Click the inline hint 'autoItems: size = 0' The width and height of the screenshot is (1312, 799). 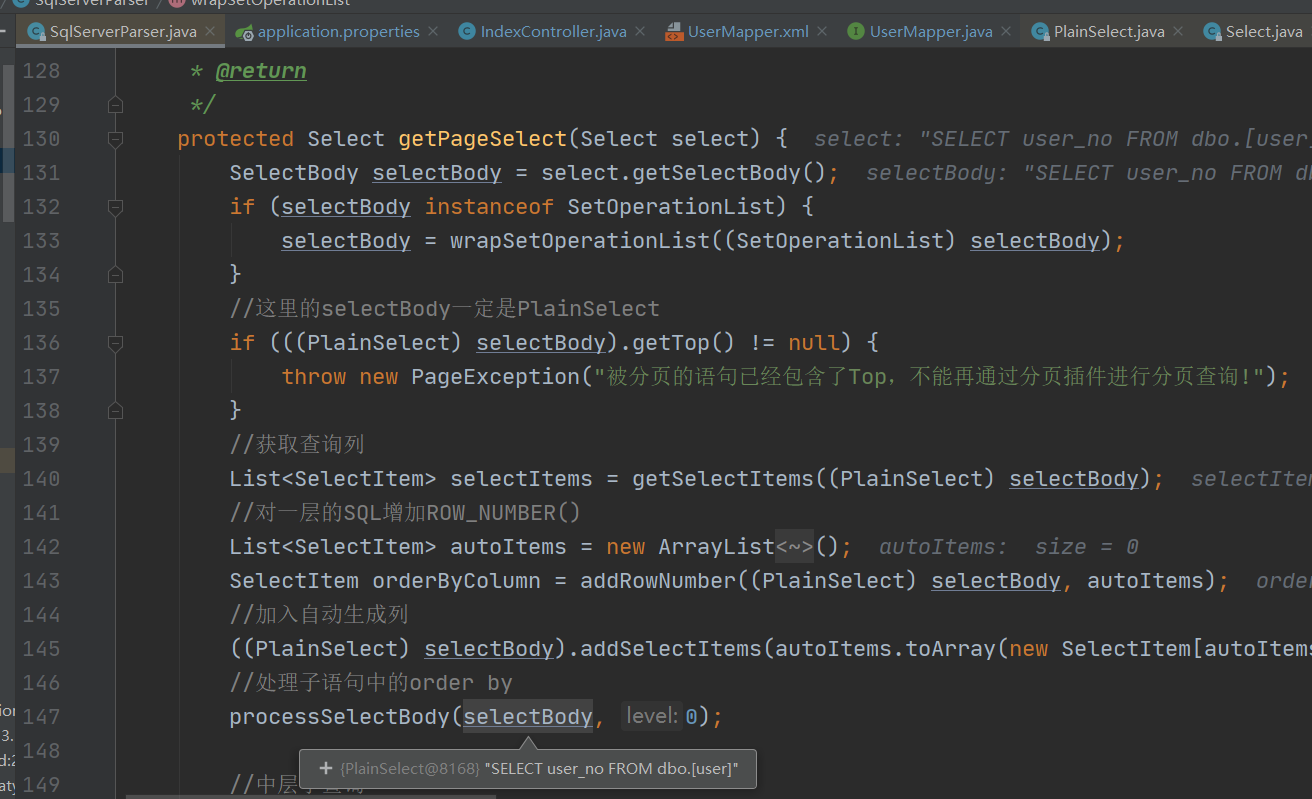pyautogui.click(x=1009, y=547)
